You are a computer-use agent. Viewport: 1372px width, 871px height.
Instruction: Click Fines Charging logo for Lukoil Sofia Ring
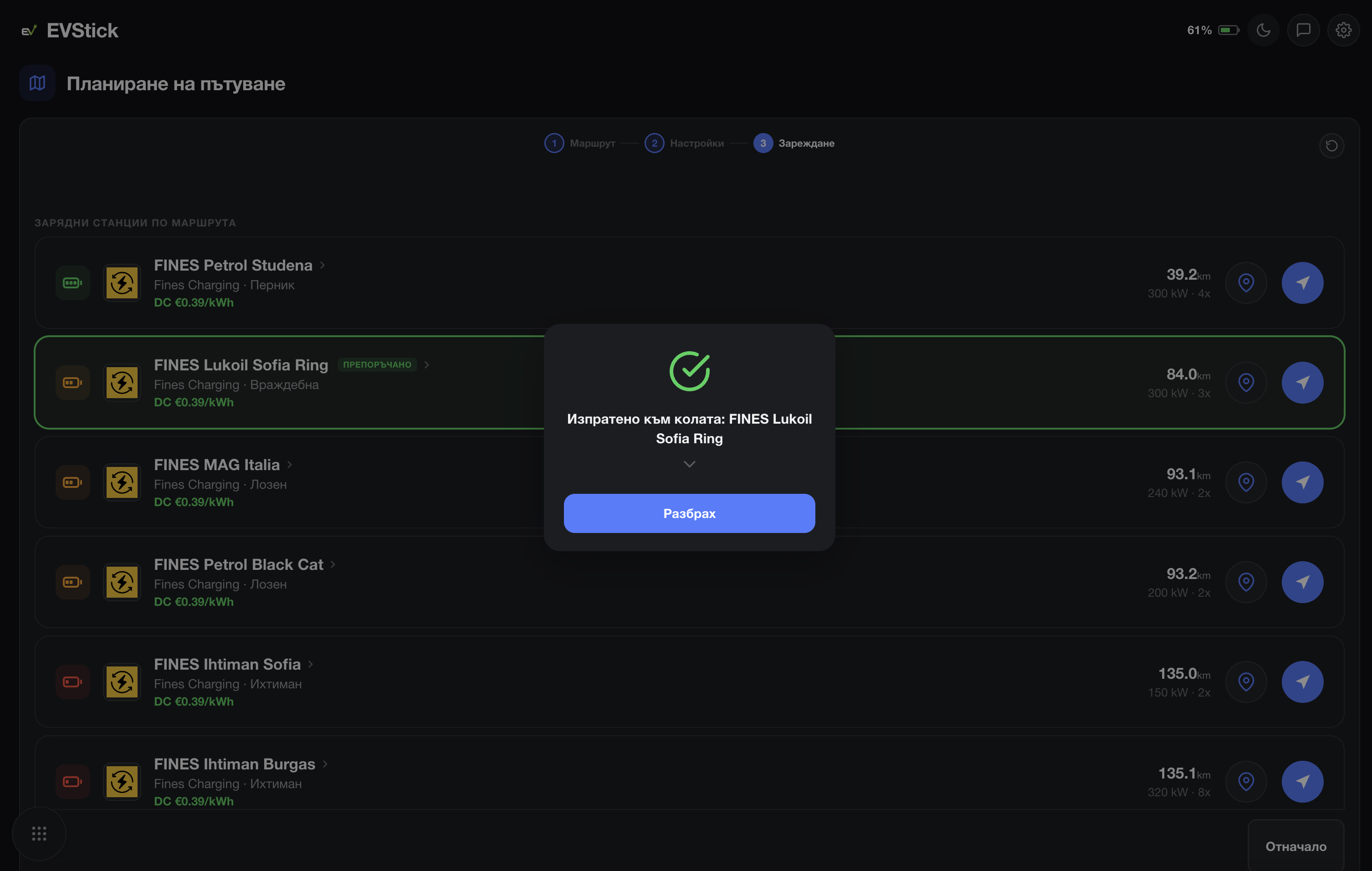(x=122, y=382)
